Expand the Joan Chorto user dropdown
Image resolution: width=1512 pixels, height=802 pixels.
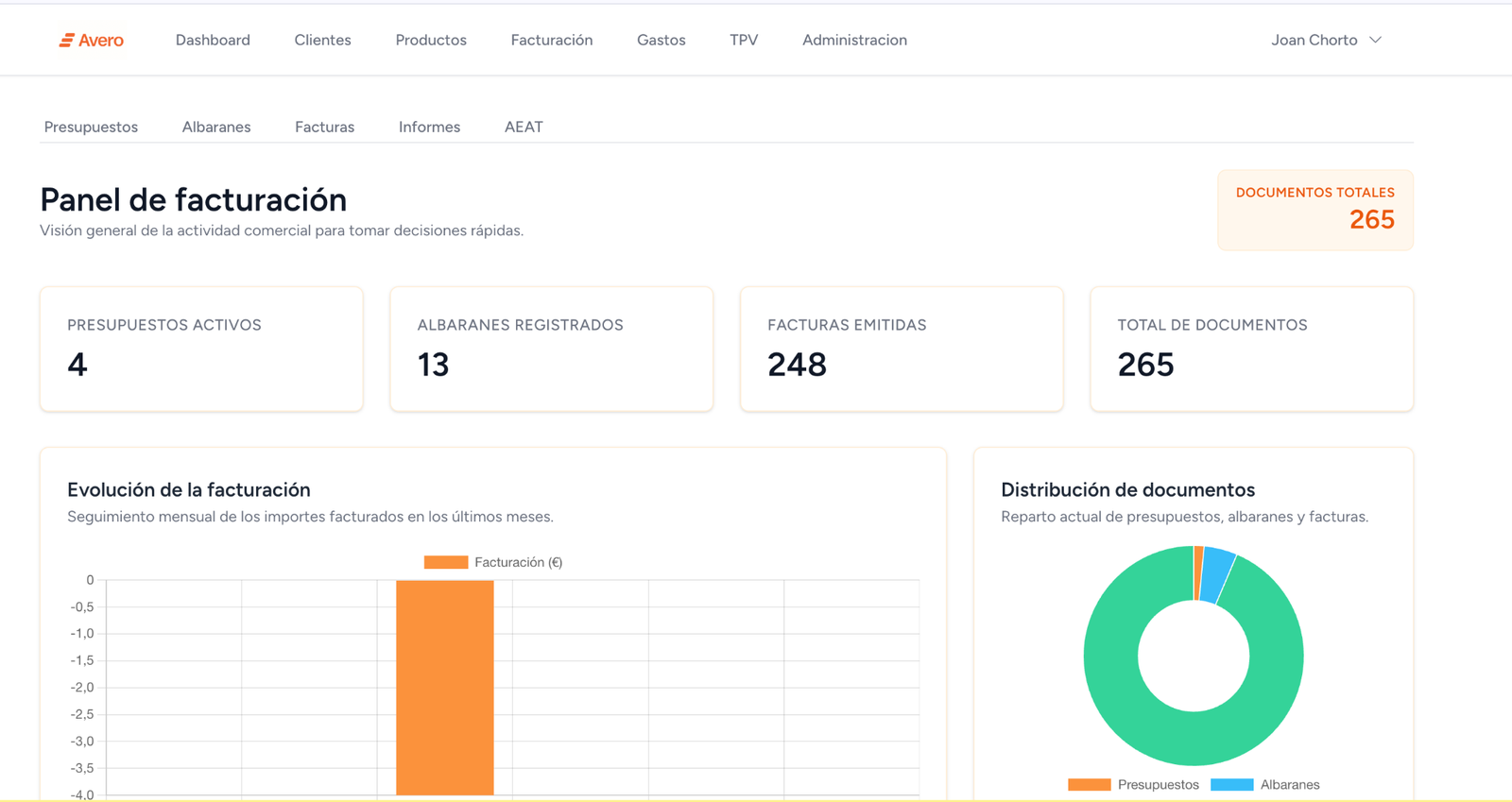click(x=1326, y=40)
